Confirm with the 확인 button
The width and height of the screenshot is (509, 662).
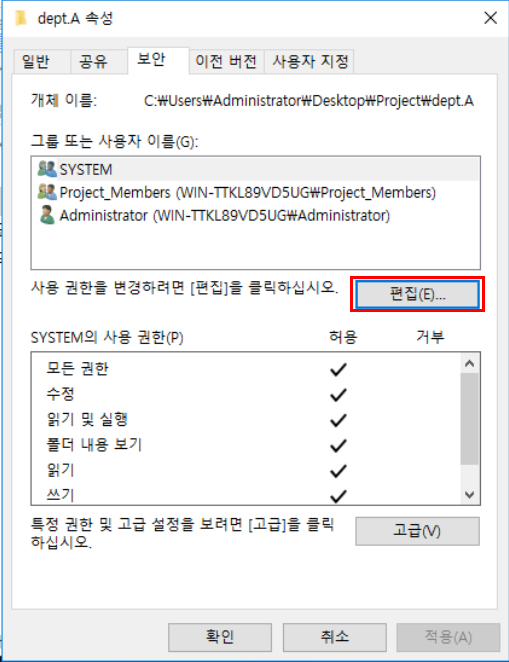tap(220, 637)
